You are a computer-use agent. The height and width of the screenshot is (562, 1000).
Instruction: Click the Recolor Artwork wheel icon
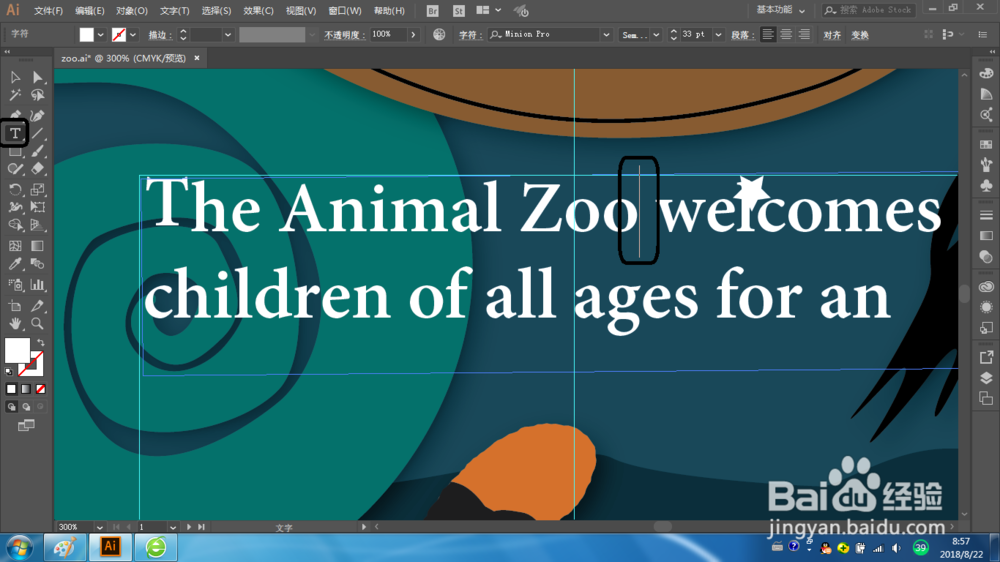coord(439,34)
